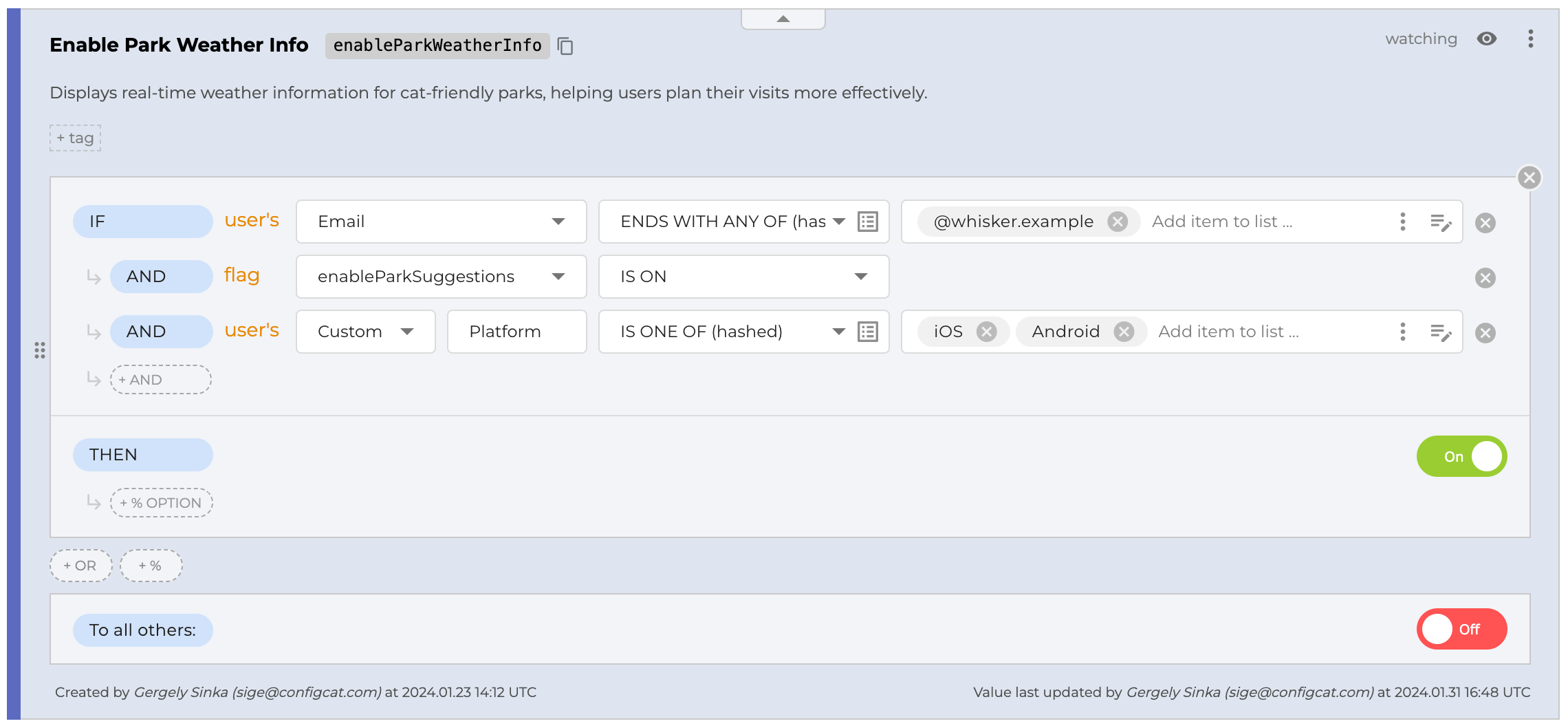Remove the @whisker.example list item
Viewport: 1568px width, 728px height.
(x=1118, y=222)
